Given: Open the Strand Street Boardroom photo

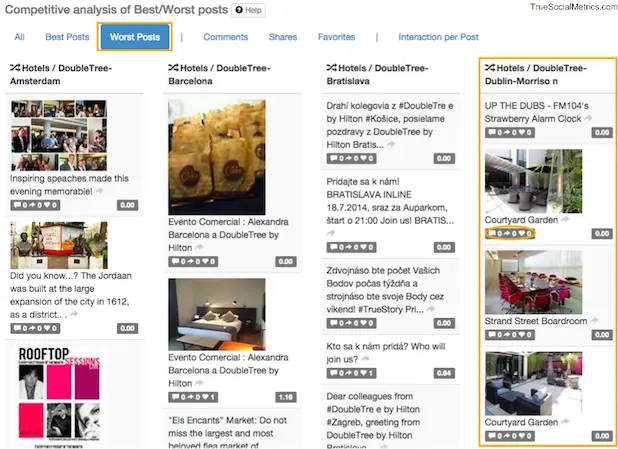Looking at the screenshot, I should pyautogui.click(x=533, y=282).
